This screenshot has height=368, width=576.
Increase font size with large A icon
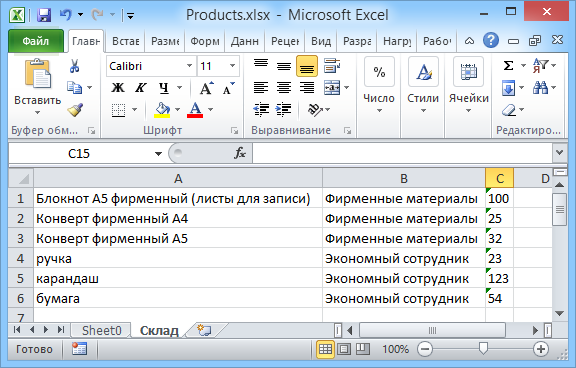coord(206,88)
